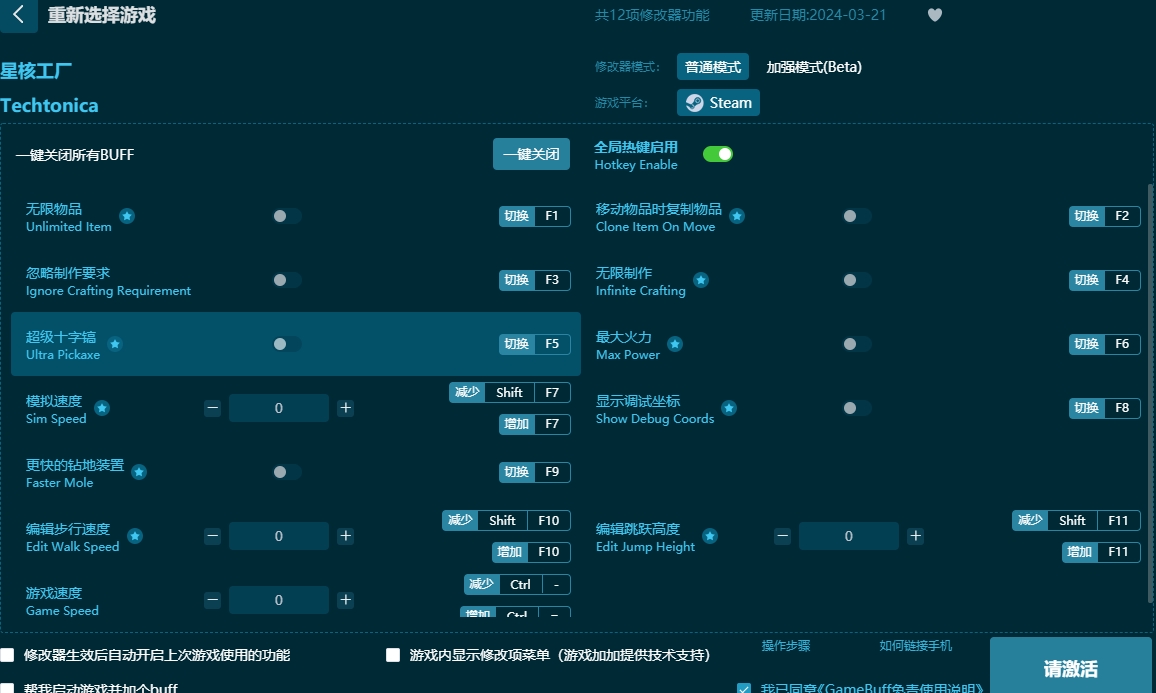Switch on the Max Power toggle
The width and height of the screenshot is (1156, 693).
point(856,344)
